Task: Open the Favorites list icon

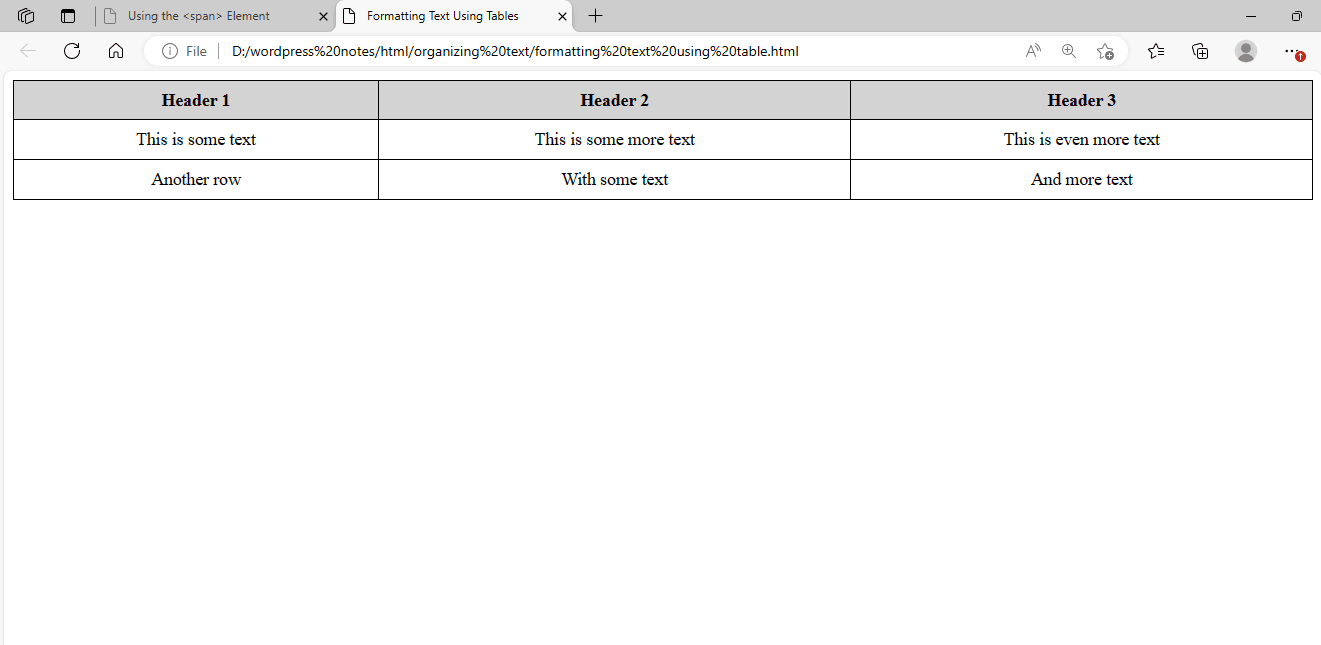Action: pyautogui.click(x=1156, y=51)
